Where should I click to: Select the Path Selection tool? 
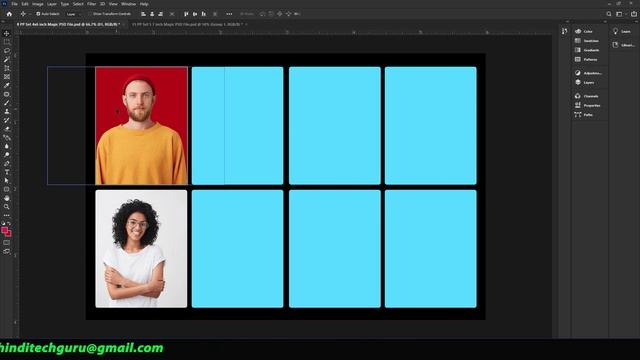tap(7, 180)
